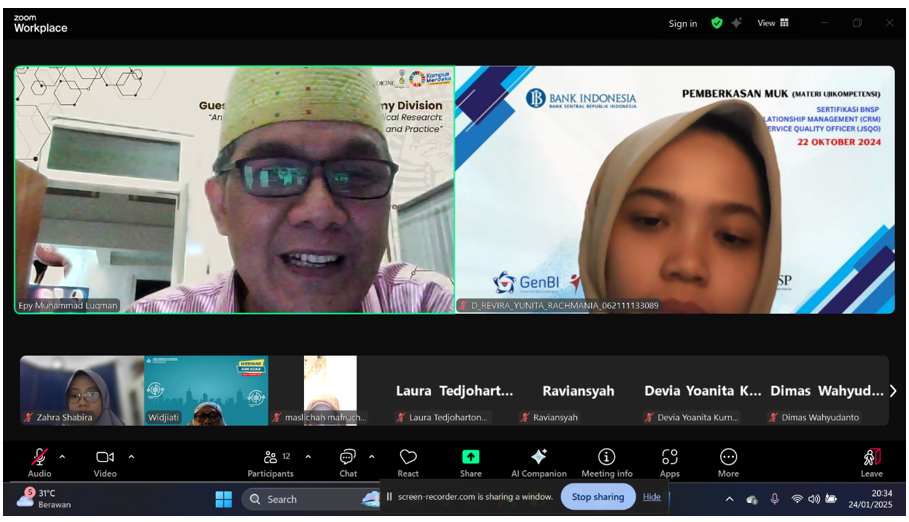Open Meeting info

pyautogui.click(x=607, y=463)
